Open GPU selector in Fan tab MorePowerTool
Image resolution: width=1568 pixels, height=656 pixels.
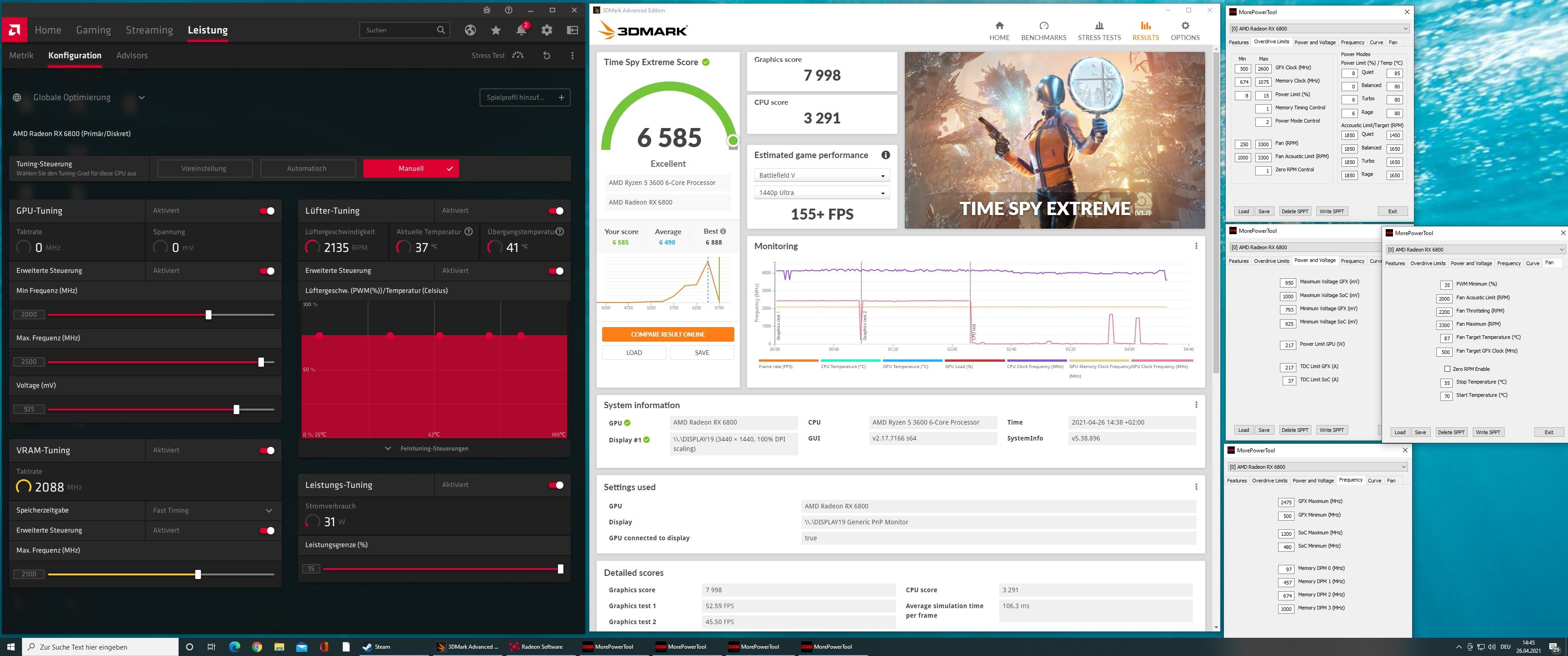click(1475, 250)
